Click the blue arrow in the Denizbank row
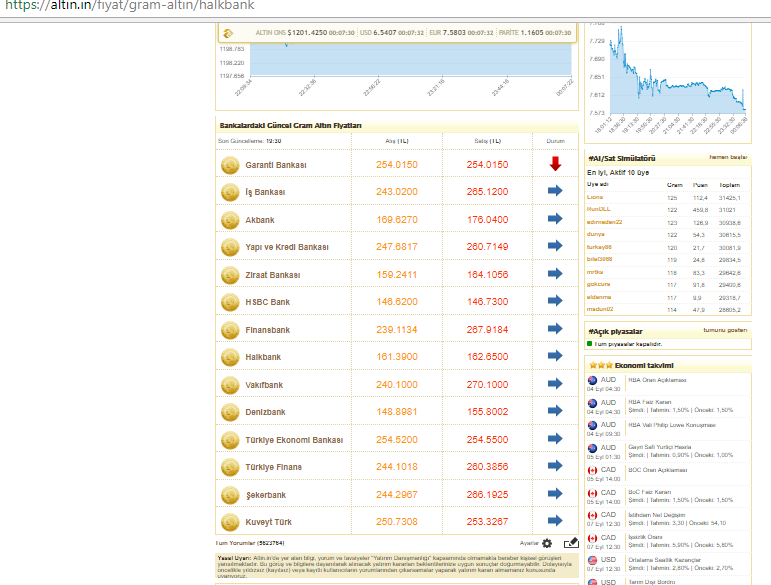The height and width of the screenshot is (585, 771). coord(555,411)
